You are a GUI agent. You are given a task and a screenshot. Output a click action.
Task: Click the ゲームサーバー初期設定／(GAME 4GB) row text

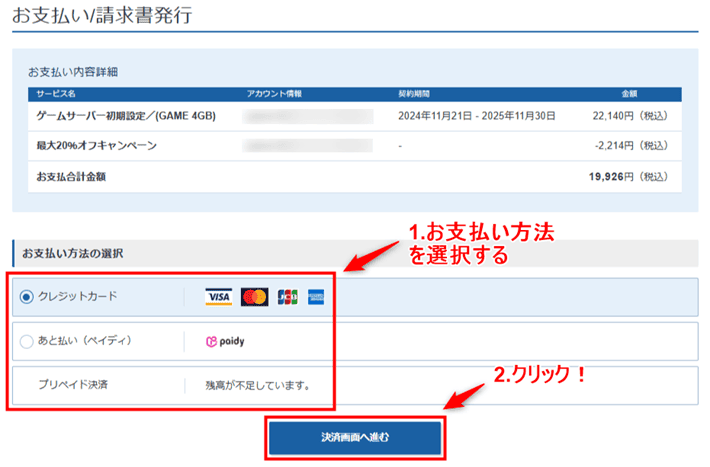coord(126,116)
